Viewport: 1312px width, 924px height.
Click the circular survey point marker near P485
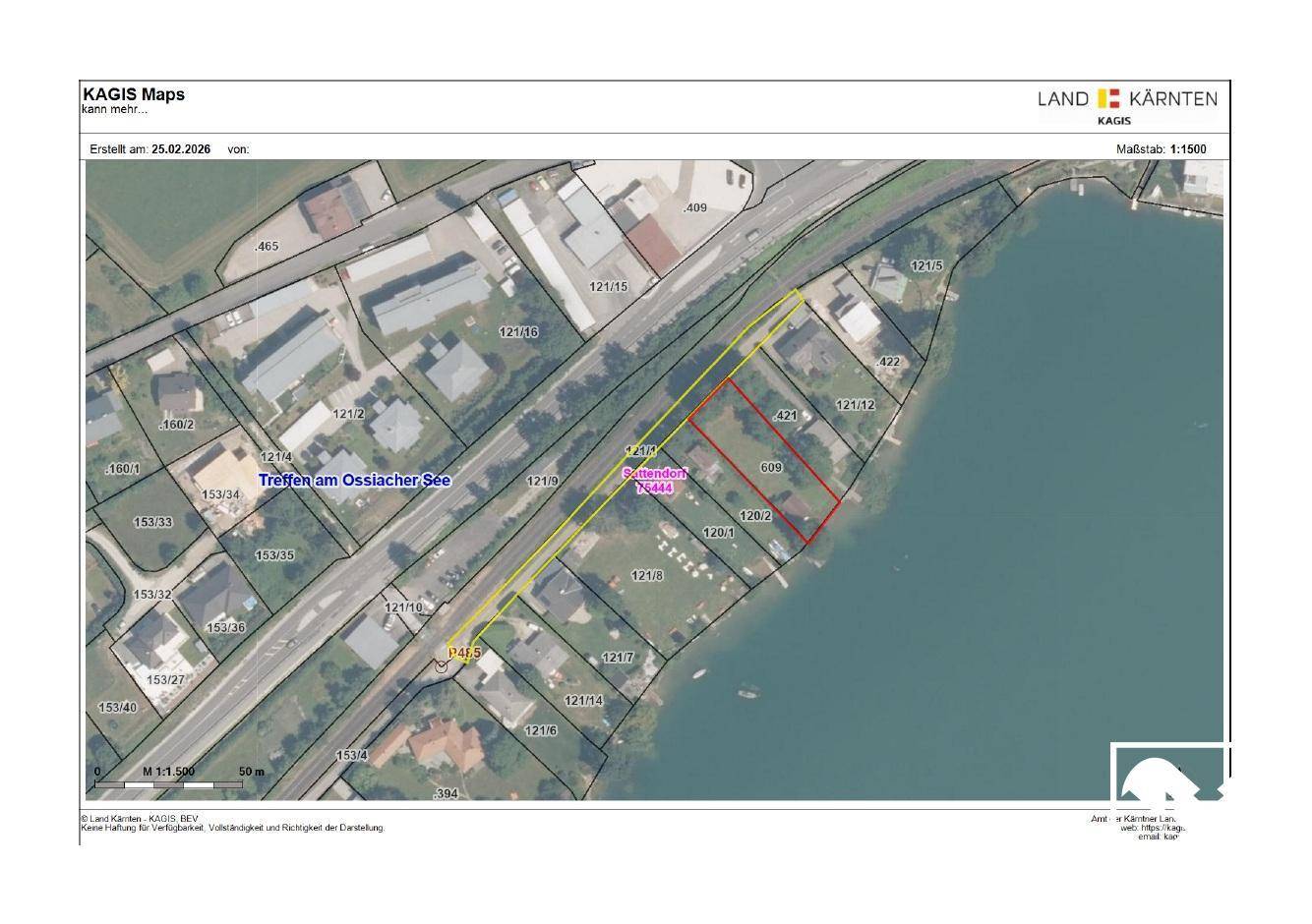(442, 666)
